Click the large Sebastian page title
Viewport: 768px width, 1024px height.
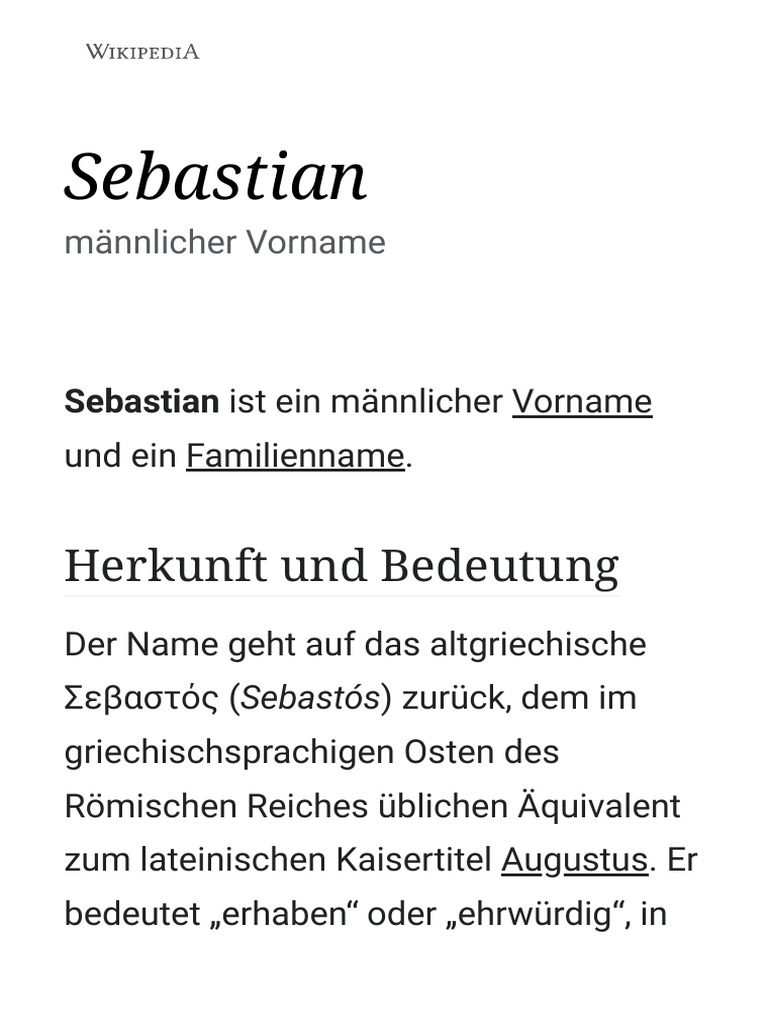(x=216, y=176)
